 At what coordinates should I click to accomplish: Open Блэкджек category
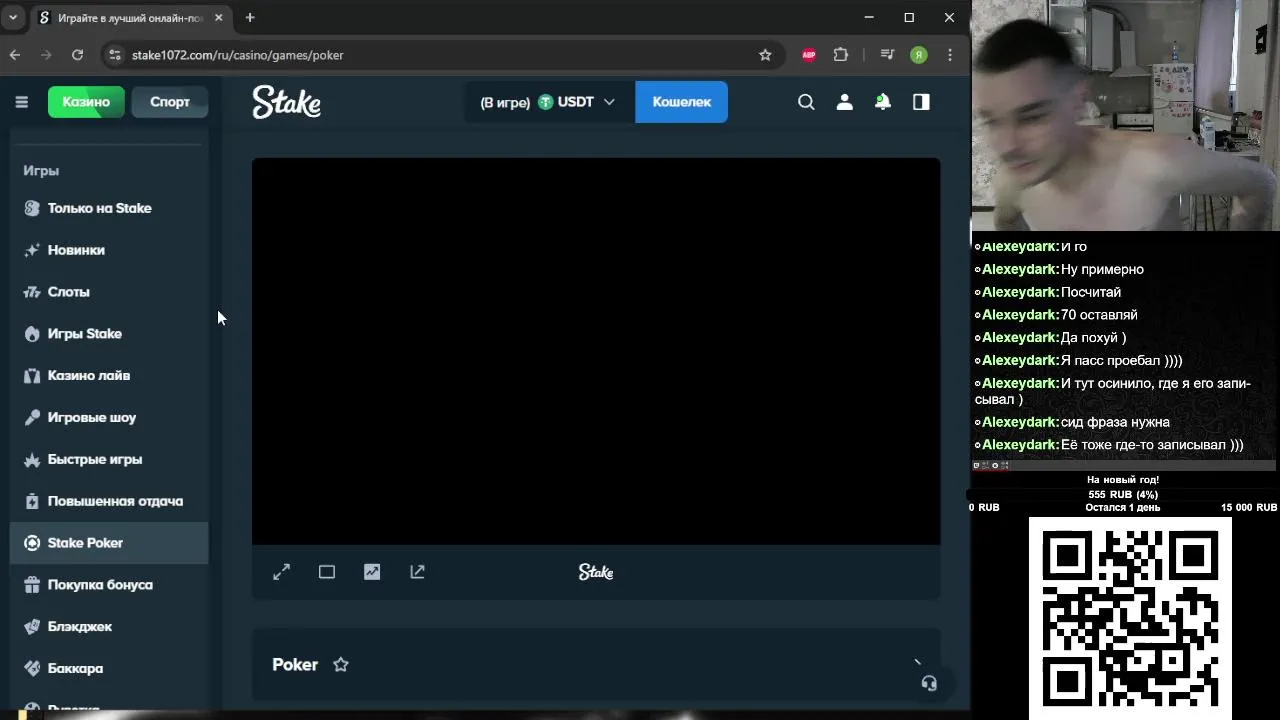[110, 627]
